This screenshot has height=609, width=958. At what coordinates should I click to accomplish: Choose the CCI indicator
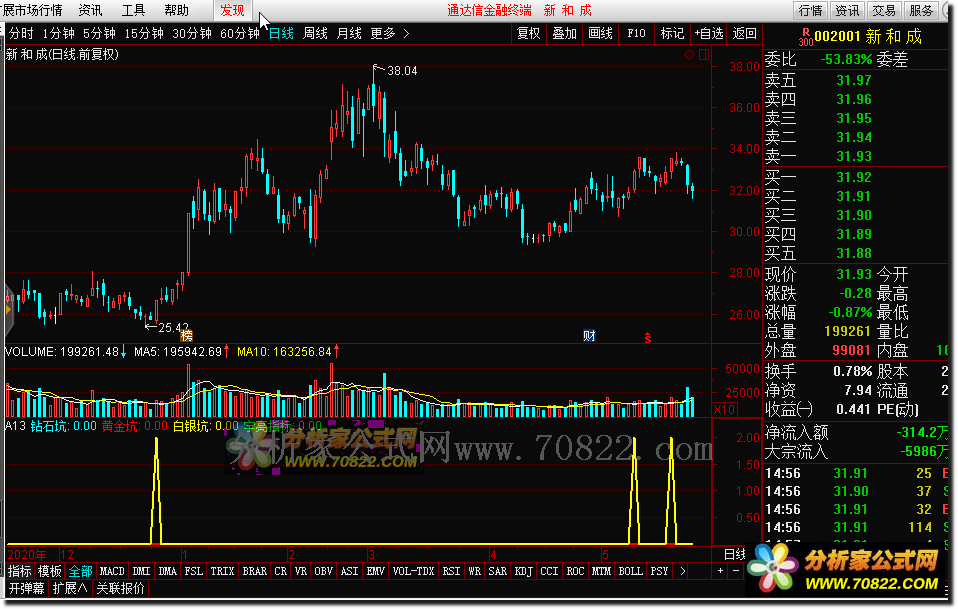pos(549,571)
